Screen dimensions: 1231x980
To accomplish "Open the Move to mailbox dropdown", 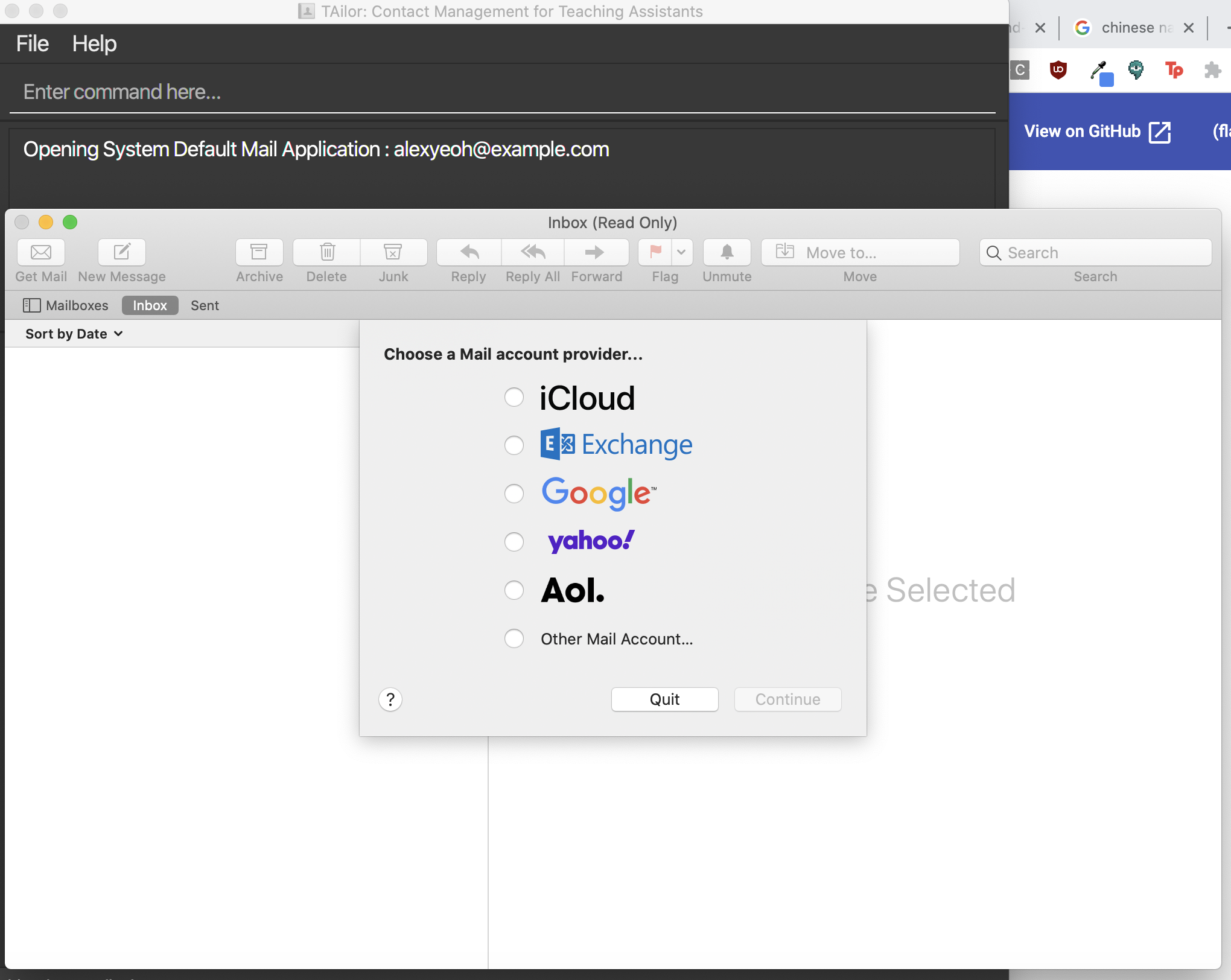I will point(860,252).
